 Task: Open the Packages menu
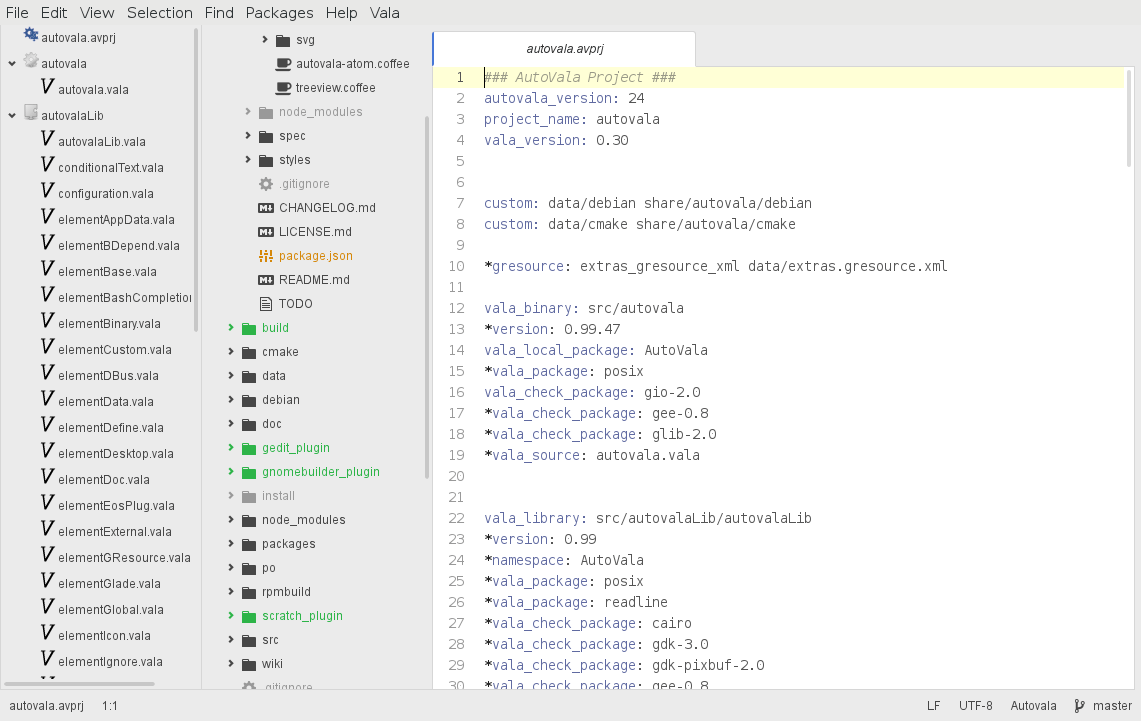point(279,13)
